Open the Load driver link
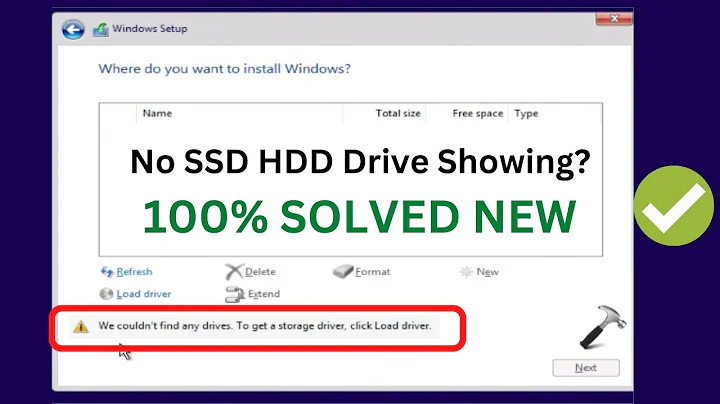Viewport: 720px width, 404px height. pos(144,294)
